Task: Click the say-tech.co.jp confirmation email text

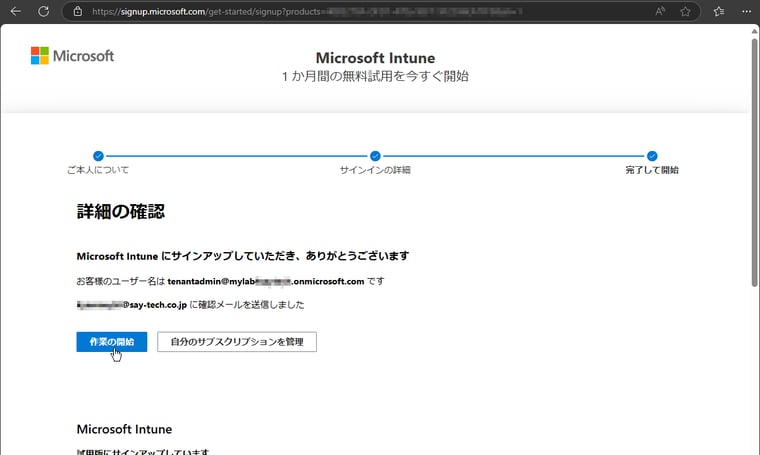Action: point(190,305)
